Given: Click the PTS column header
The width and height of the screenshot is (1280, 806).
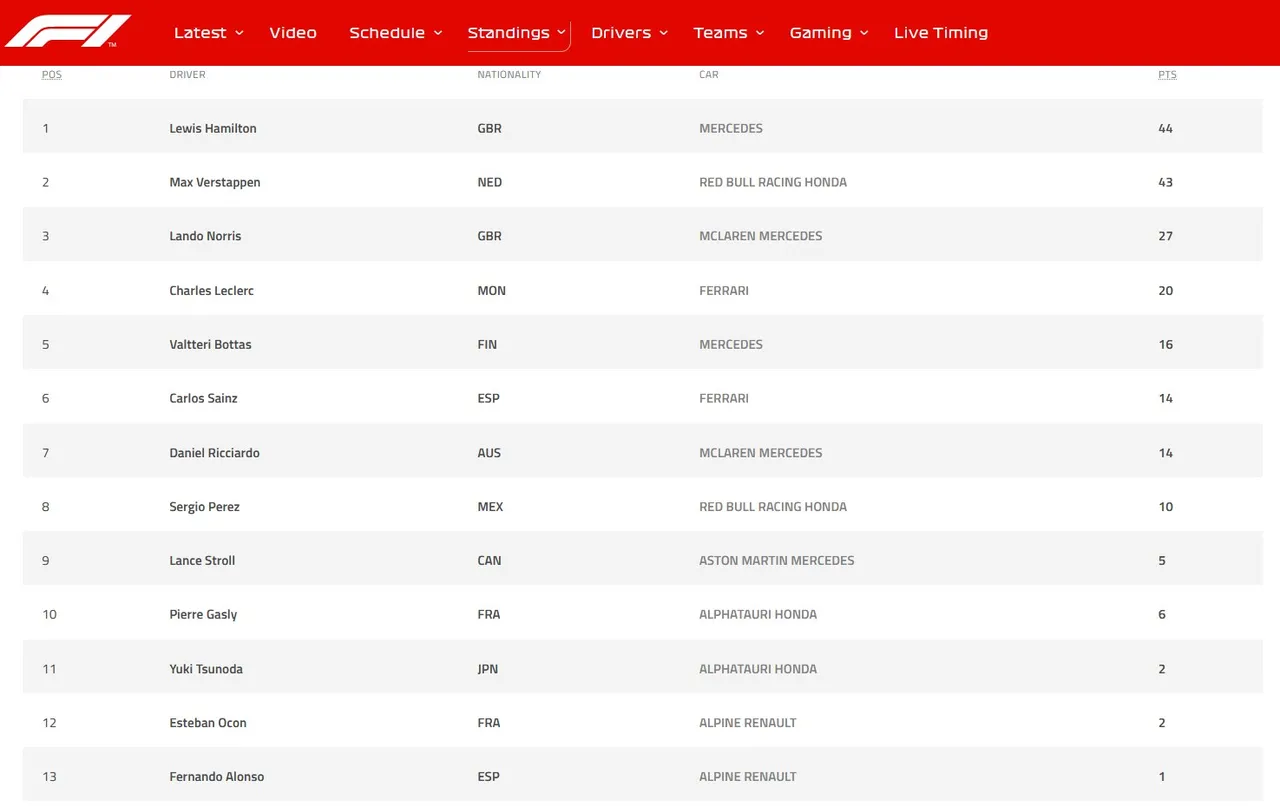Looking at the screenshot, I should click(1167, 74).
